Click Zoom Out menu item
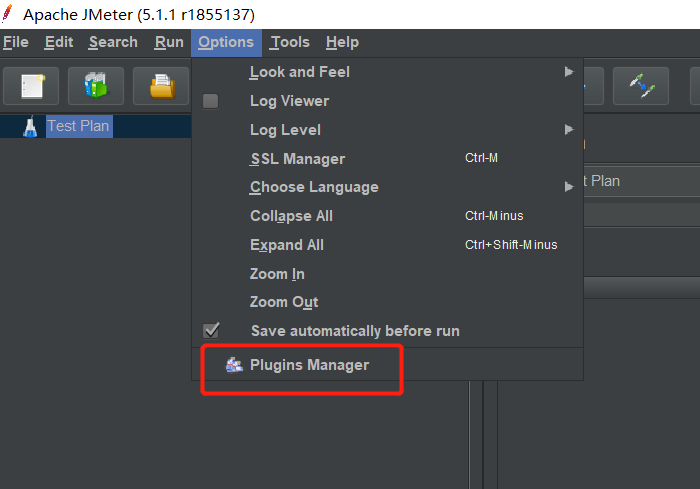 (x=283, y=302)
